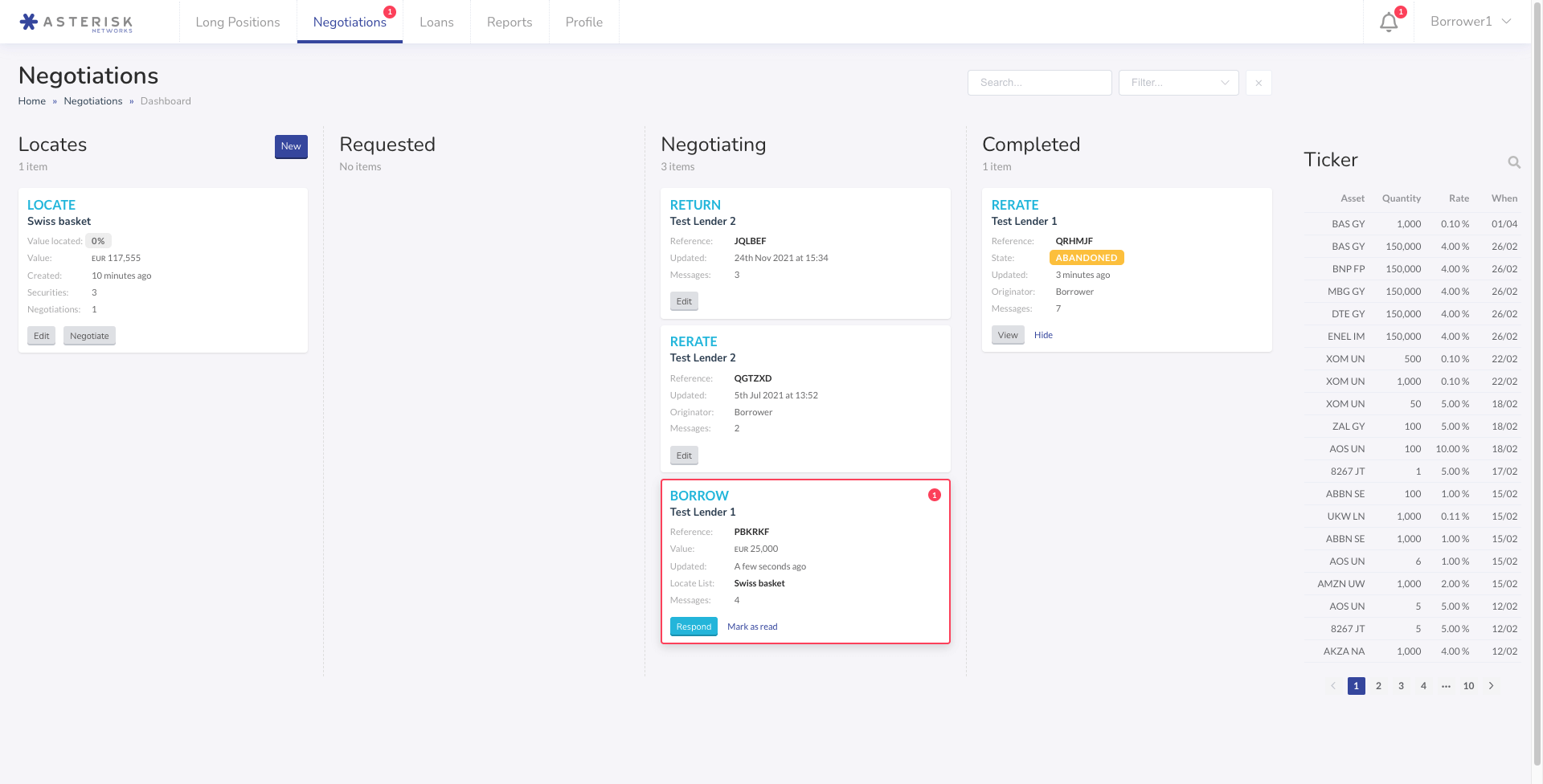Click the Asterisk Networks logo
The image size is (1543, 784).
pyautogui.click(x=76, y=22)
